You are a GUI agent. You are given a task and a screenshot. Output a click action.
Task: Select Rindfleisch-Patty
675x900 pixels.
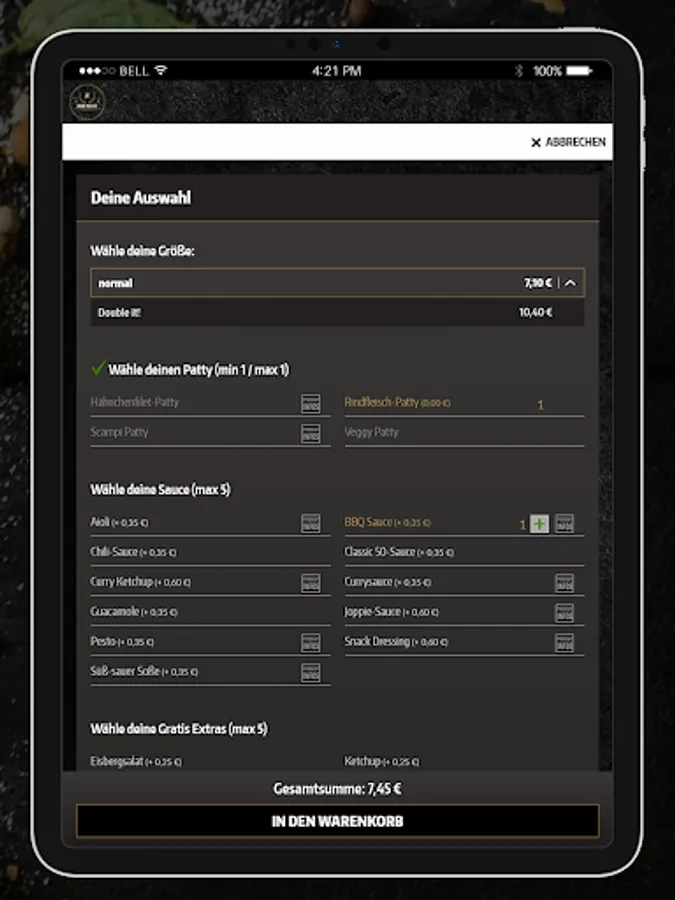click(397, 402)
